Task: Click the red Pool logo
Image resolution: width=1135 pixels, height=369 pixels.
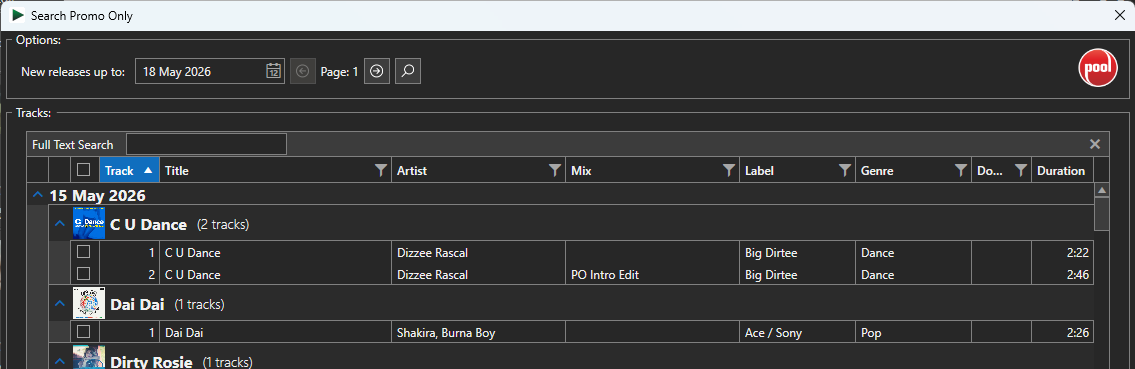Action: pyautogui.click(x=1097, y=68)
